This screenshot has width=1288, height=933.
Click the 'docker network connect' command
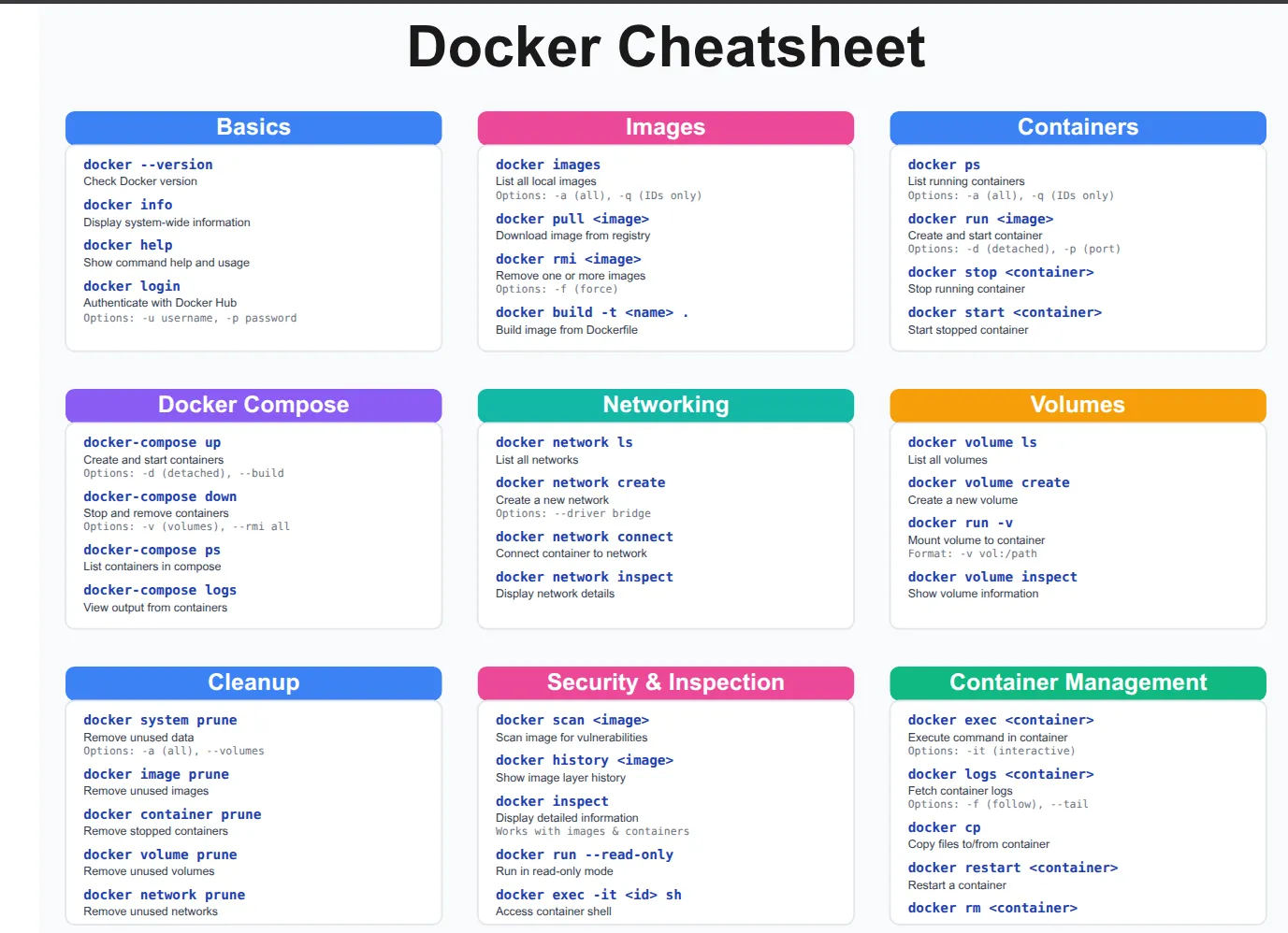(x=585, y=537)
